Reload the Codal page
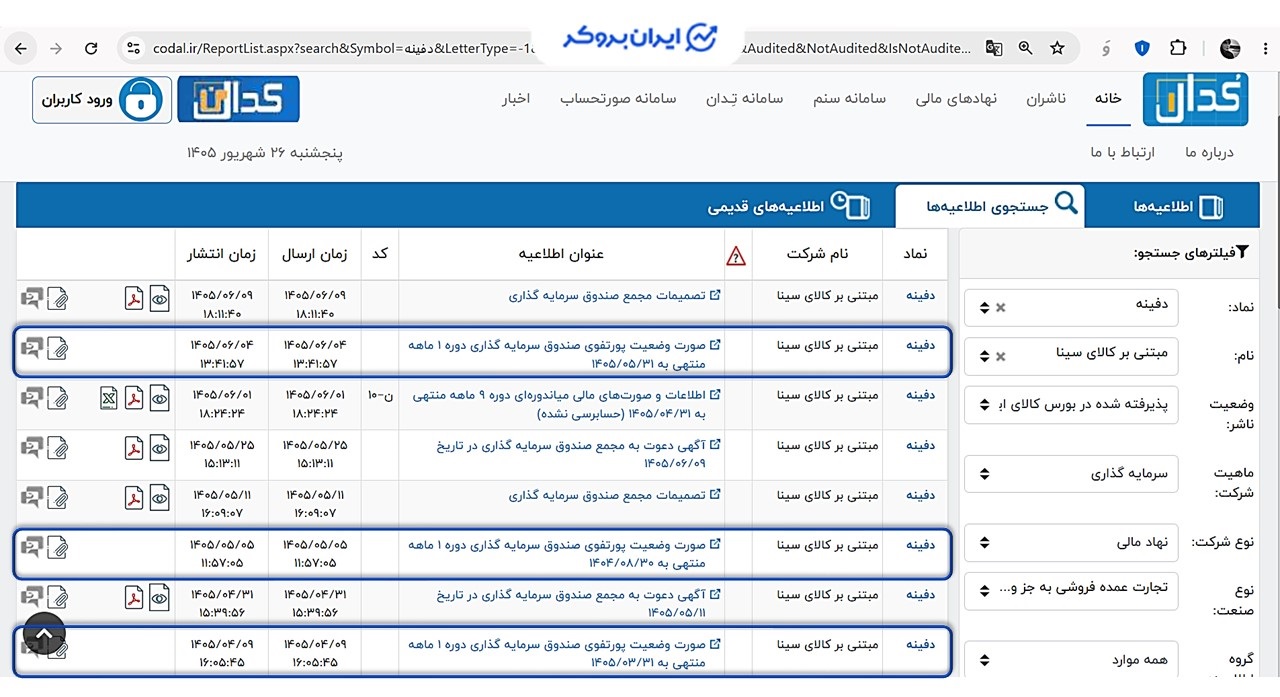This screenshot has width=1280, height=697. pos(91,48)
